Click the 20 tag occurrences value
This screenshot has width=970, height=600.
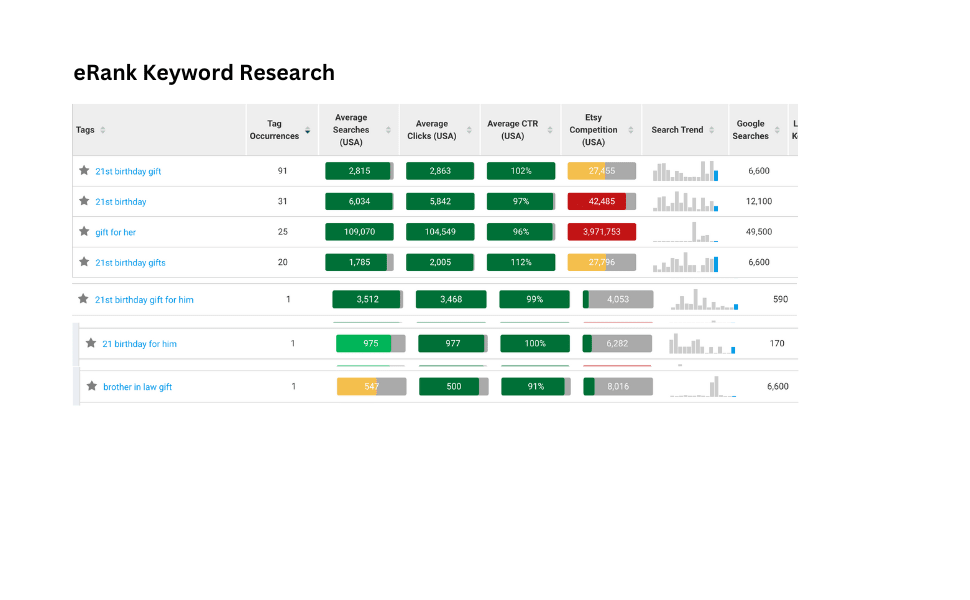283,262
